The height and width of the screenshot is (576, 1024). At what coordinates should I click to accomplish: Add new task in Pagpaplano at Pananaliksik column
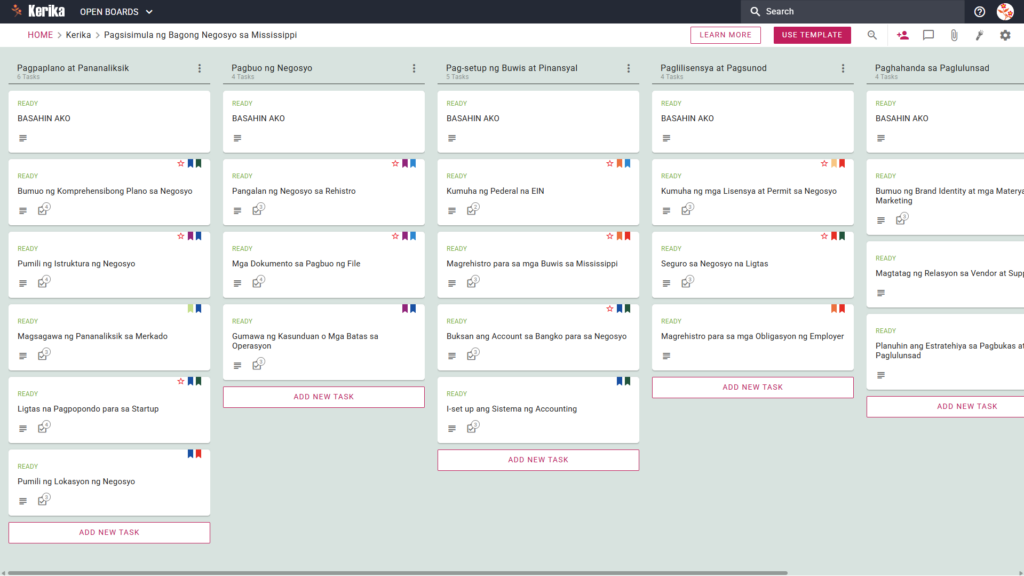click(x=109, y=532)
